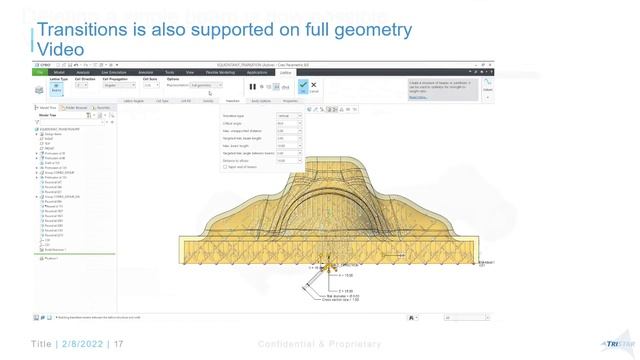Click the help question mark icon
The image size is (640, 360).
[491, 72]
